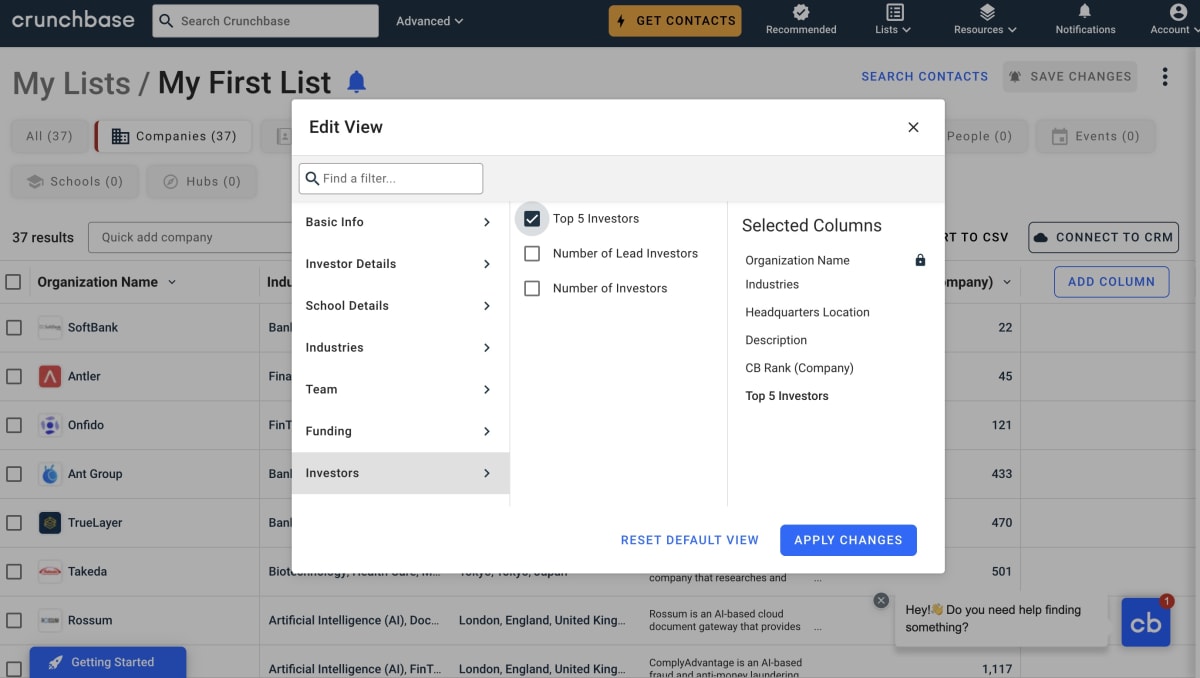Click the SEARCH CONTACTS link
Viewport: 1200px width, 678px height.
924,76
